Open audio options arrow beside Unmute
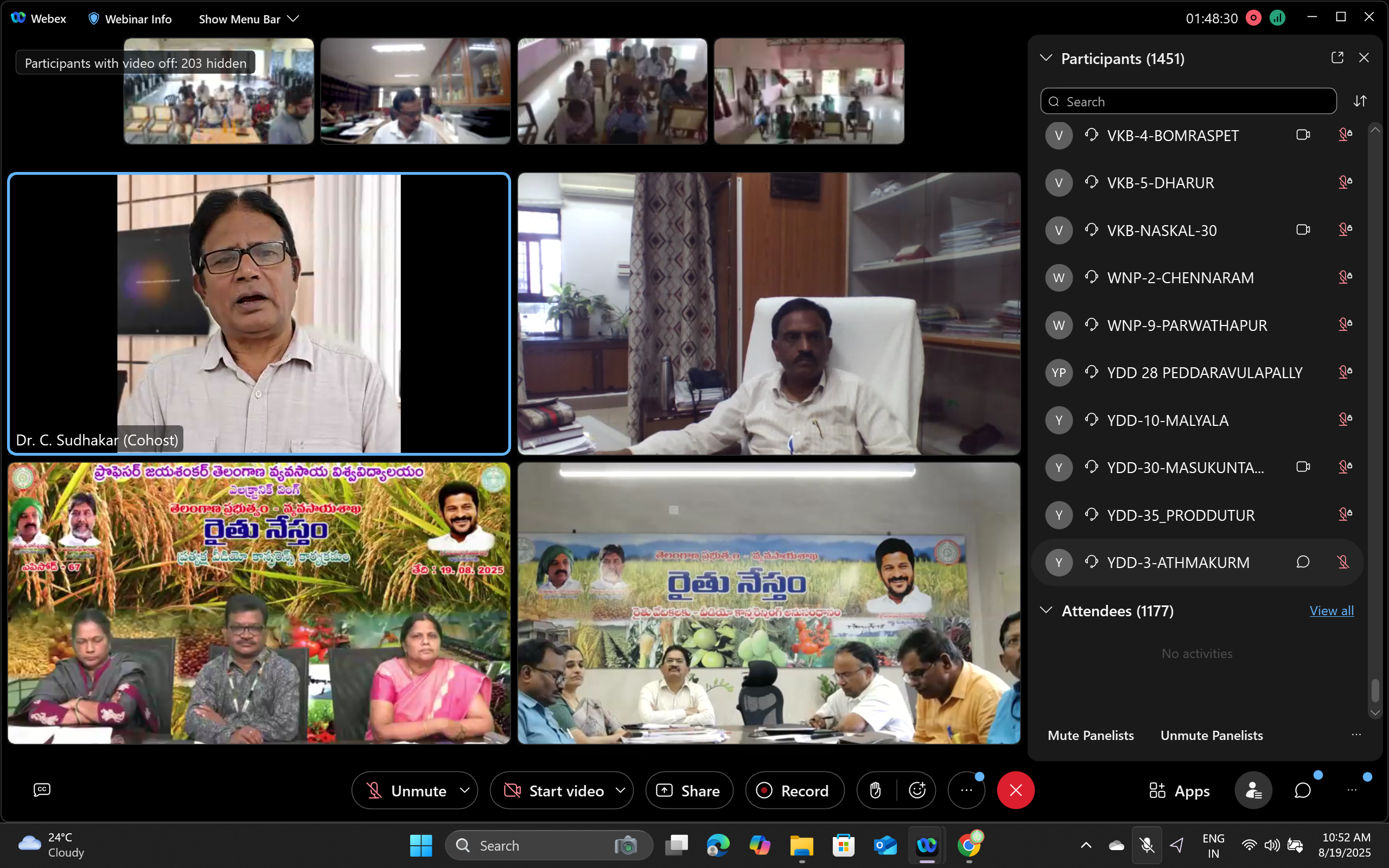Screen dimensions: 1389x868 pyautogui.click(x=465, y=790)
